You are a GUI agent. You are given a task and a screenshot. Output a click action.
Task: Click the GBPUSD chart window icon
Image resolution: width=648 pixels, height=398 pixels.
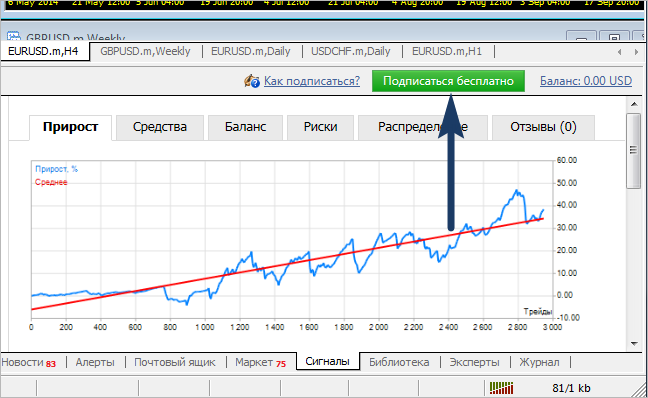pyautogui.click(x=14, y=36)
